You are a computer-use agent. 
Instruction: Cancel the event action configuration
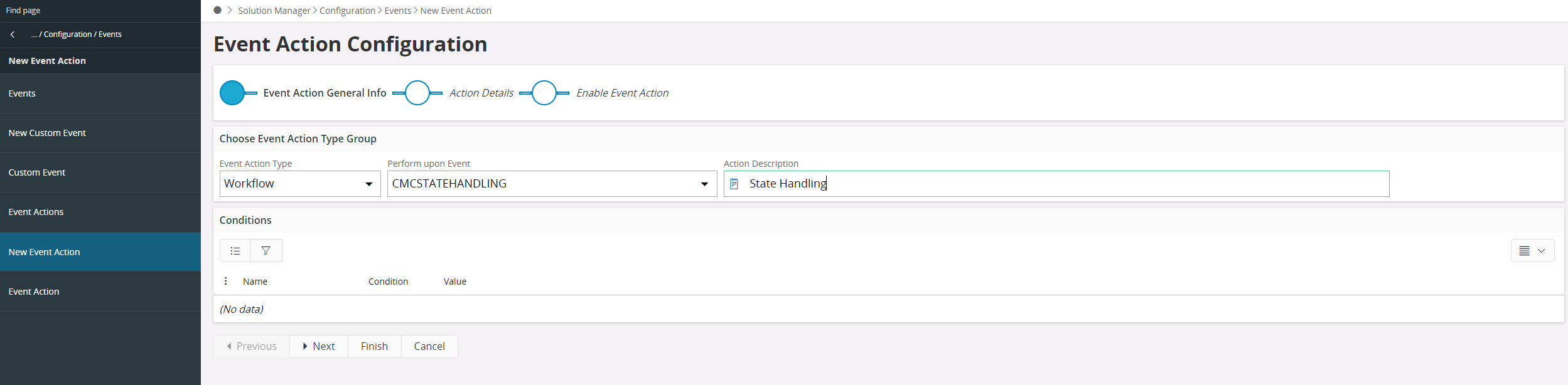[x=429, y=346]
